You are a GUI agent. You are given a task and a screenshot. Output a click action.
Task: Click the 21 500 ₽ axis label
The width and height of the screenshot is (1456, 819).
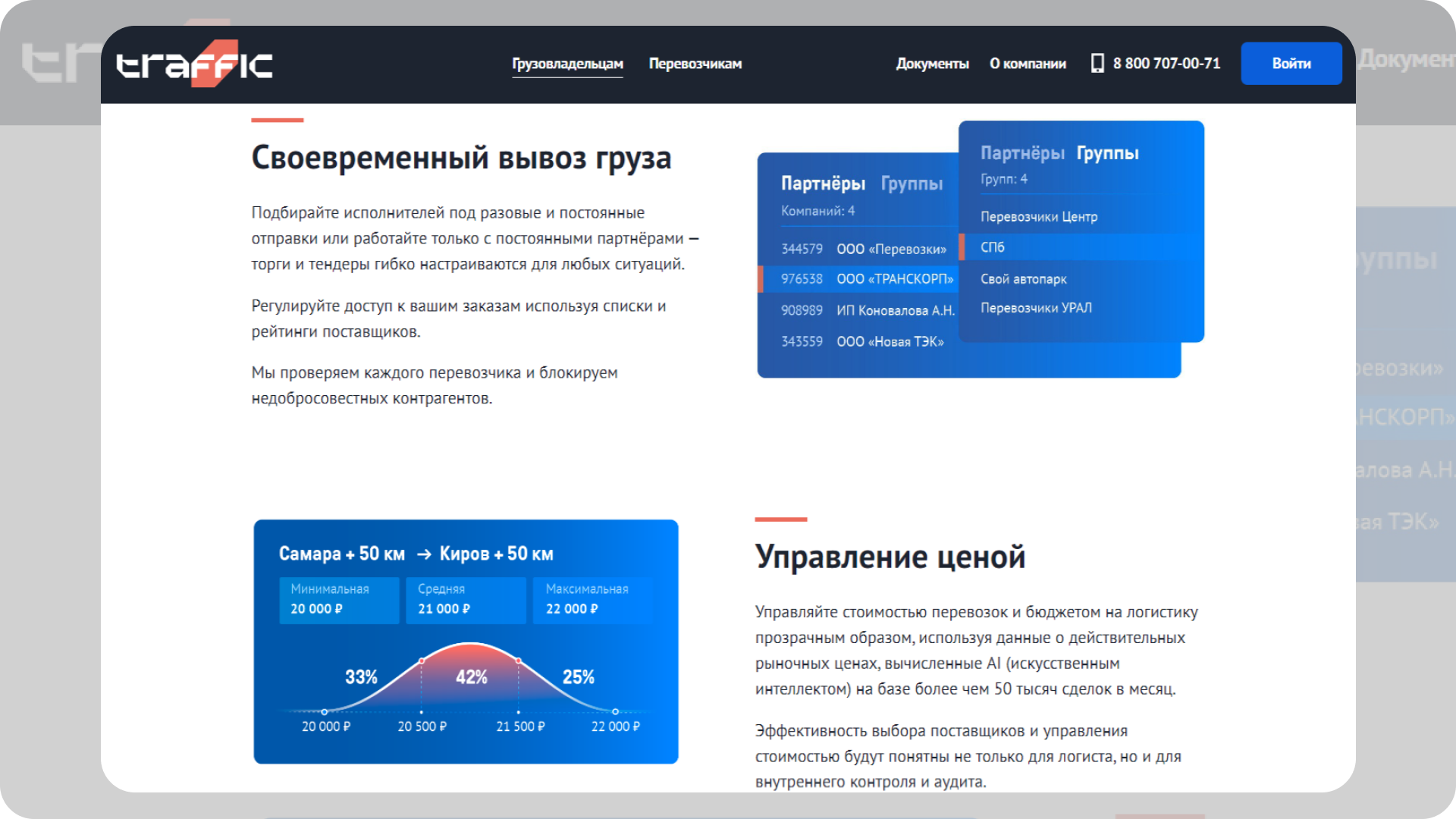[x=520, y=726]
